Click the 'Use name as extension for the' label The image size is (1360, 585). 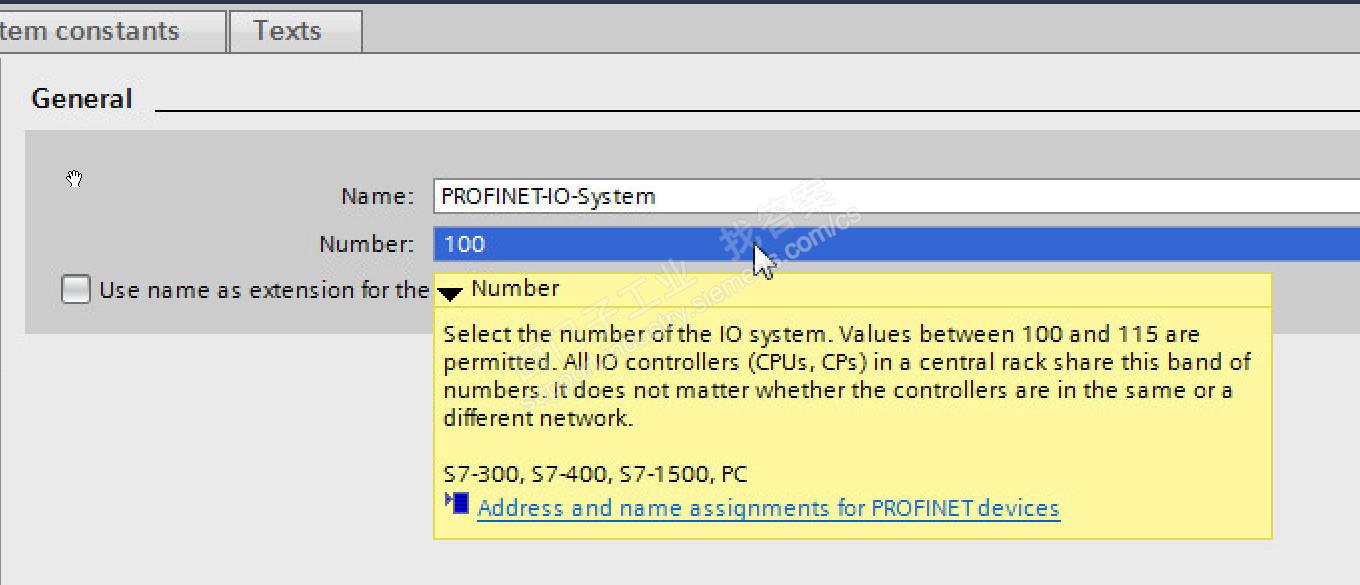pos(264,290)
